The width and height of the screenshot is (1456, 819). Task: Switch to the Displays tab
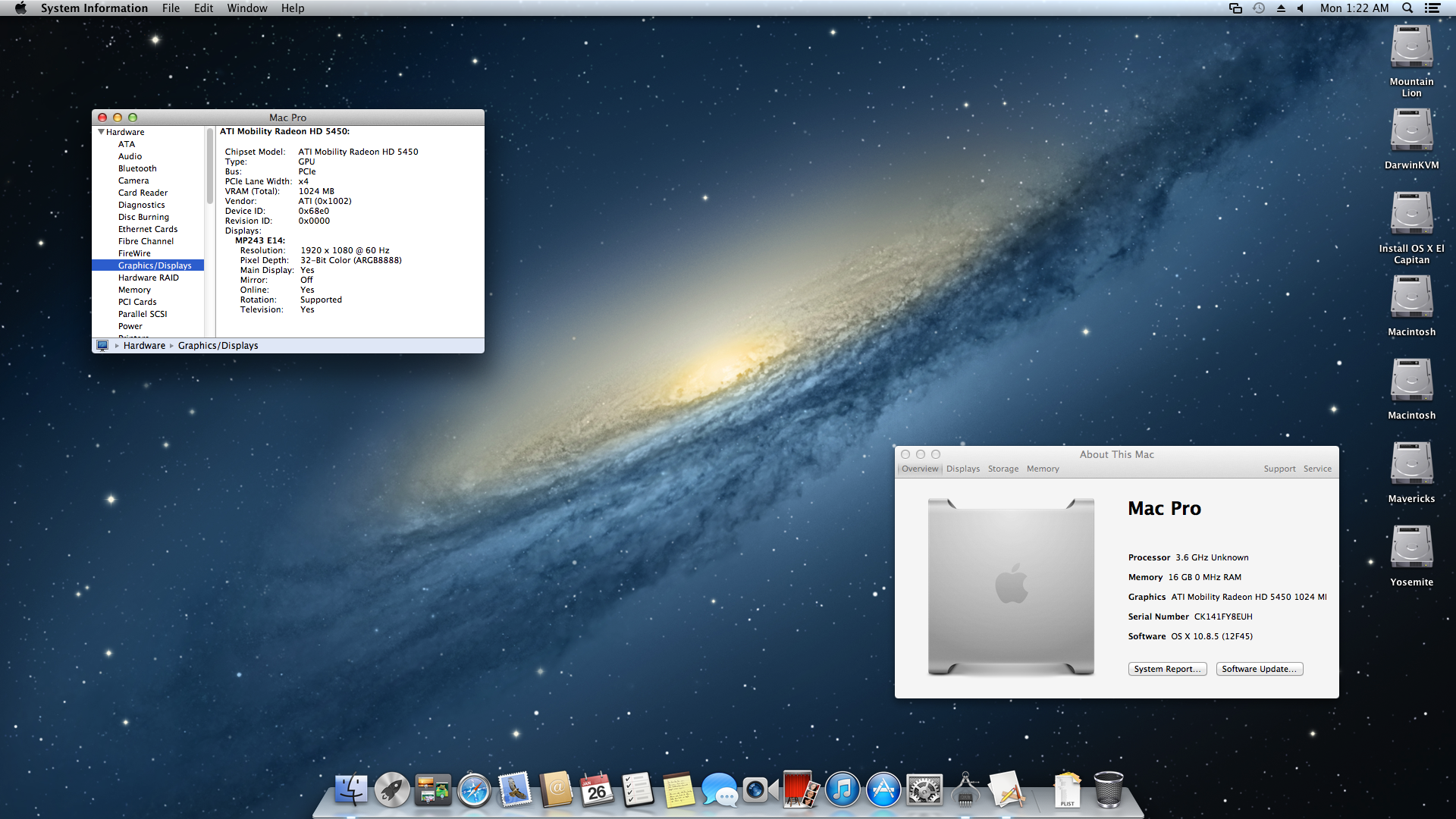[x=962, y=469]
